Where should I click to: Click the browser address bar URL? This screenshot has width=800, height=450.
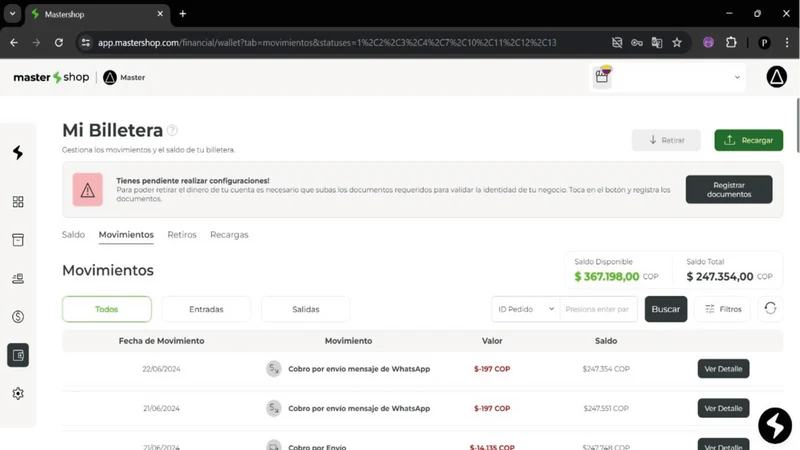327,43
